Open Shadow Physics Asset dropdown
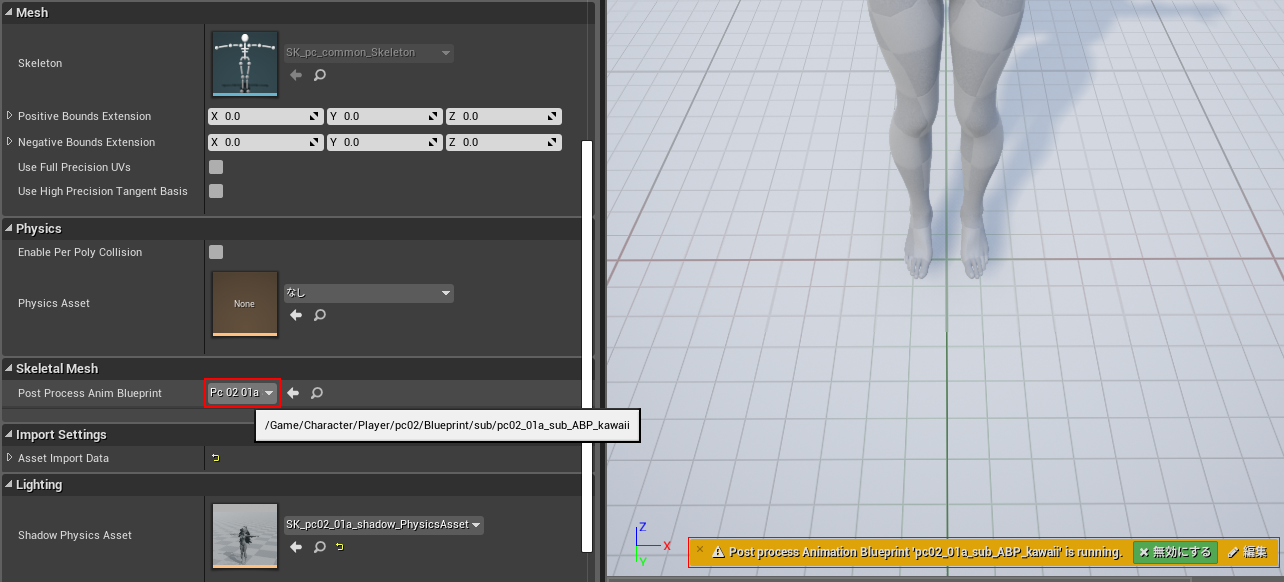Screen dimensions: 1284x582 pyautogui.click(x=383, y=524)
